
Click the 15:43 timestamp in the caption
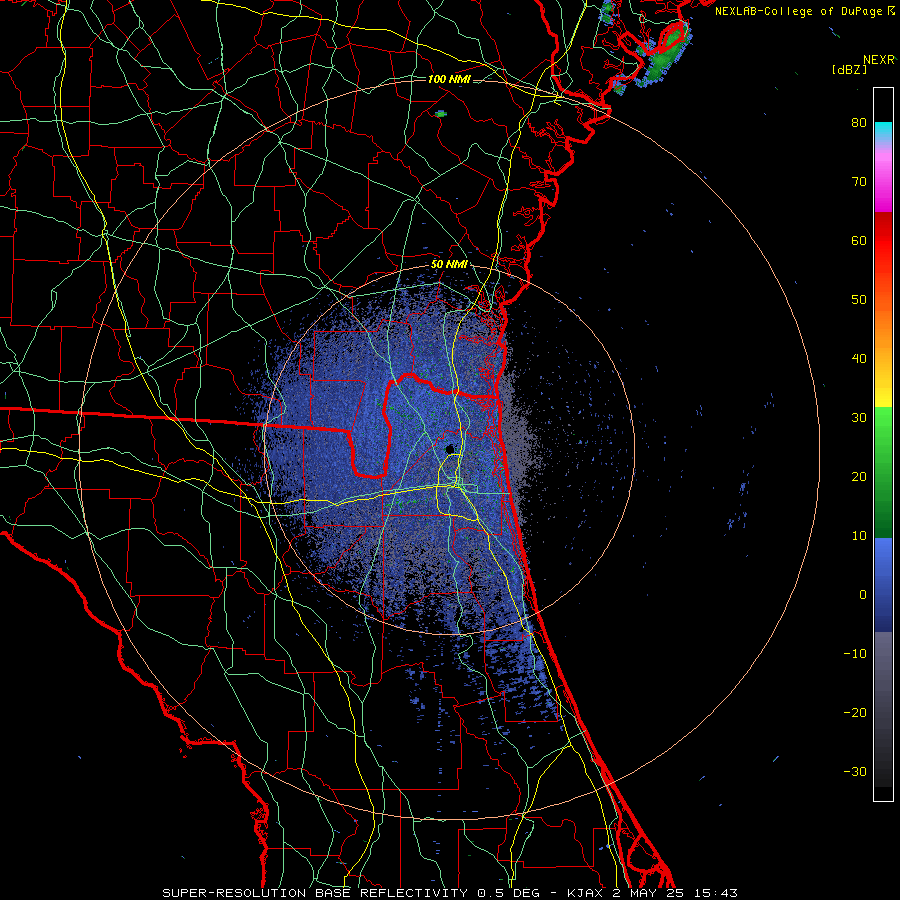pyautogui.click(x=717, y=893)
